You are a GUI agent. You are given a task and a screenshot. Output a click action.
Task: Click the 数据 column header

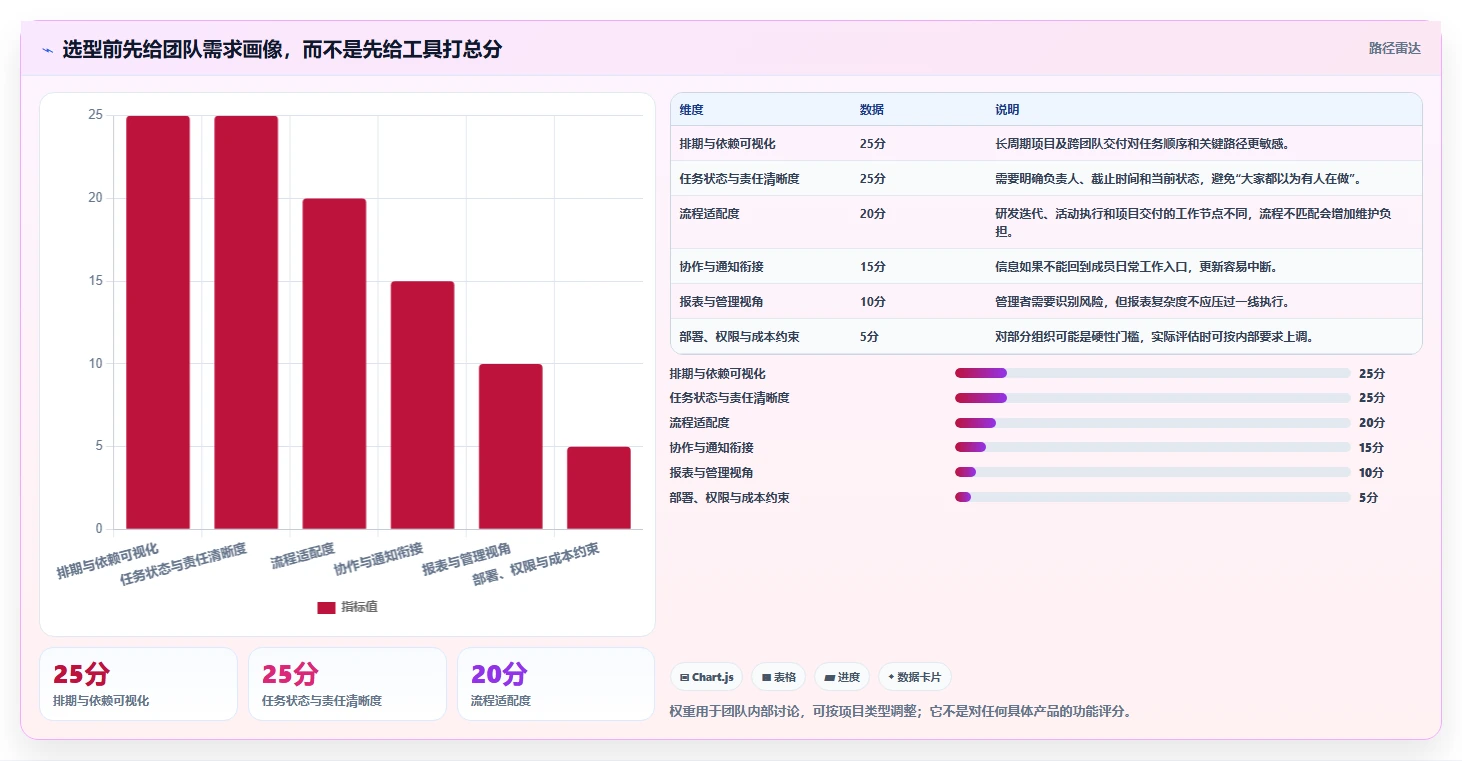[871, 110]
